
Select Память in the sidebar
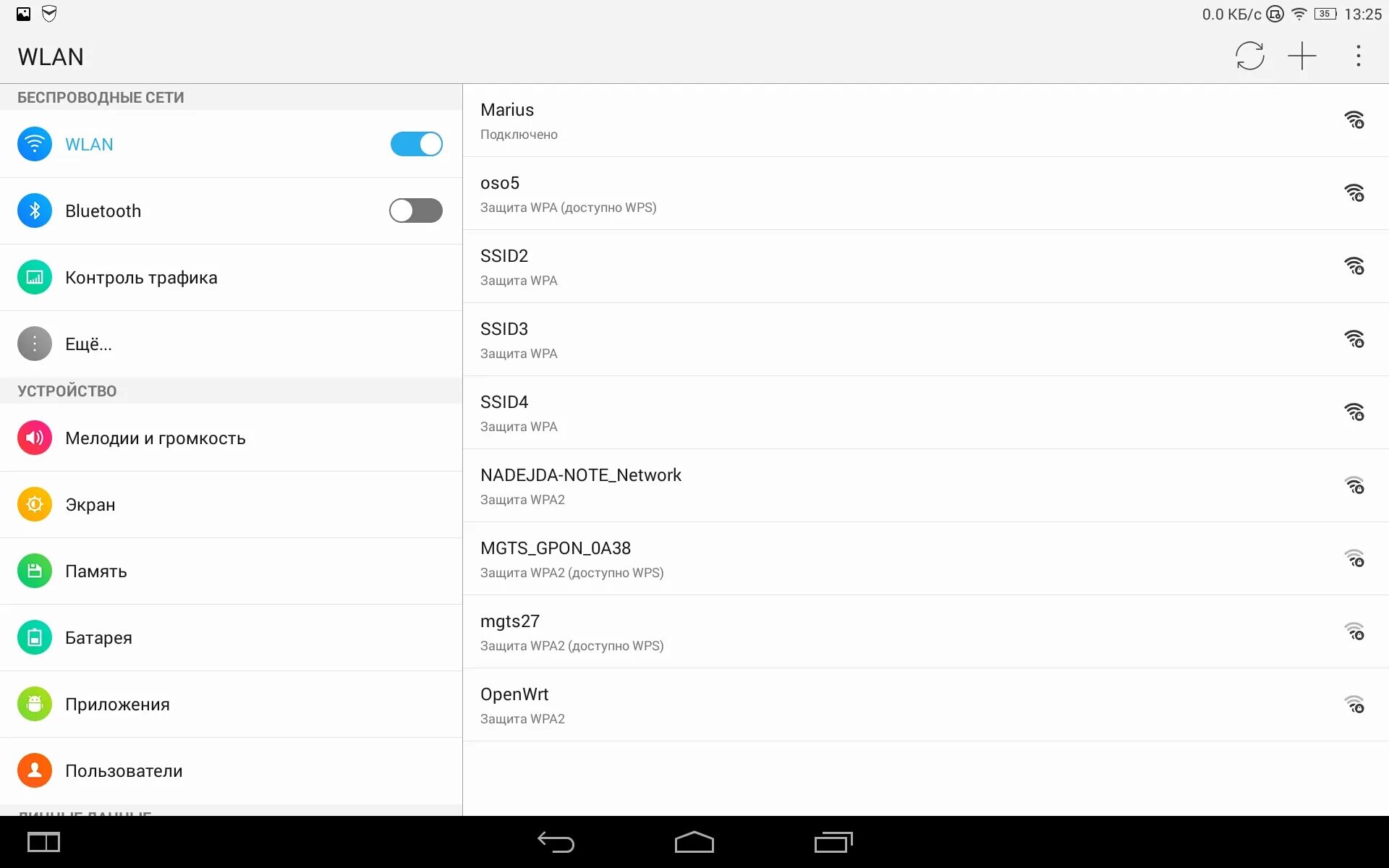coord(231,571)
